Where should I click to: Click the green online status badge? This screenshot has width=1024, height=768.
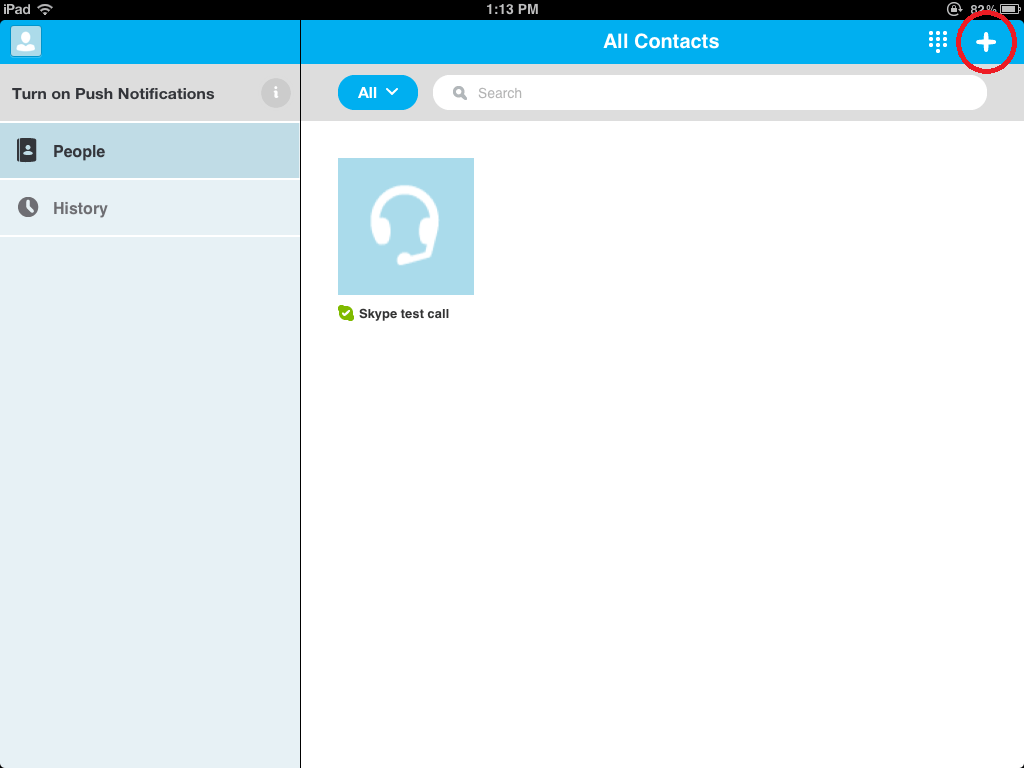point(345,311)
